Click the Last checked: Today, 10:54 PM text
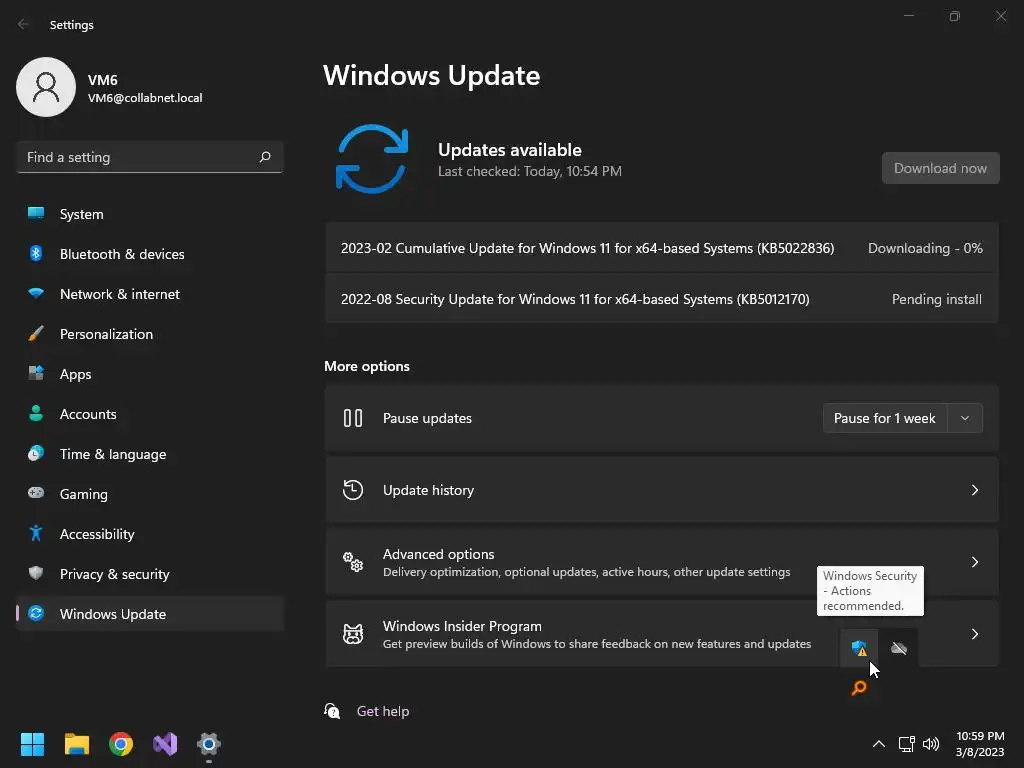 tap(530, 171)
